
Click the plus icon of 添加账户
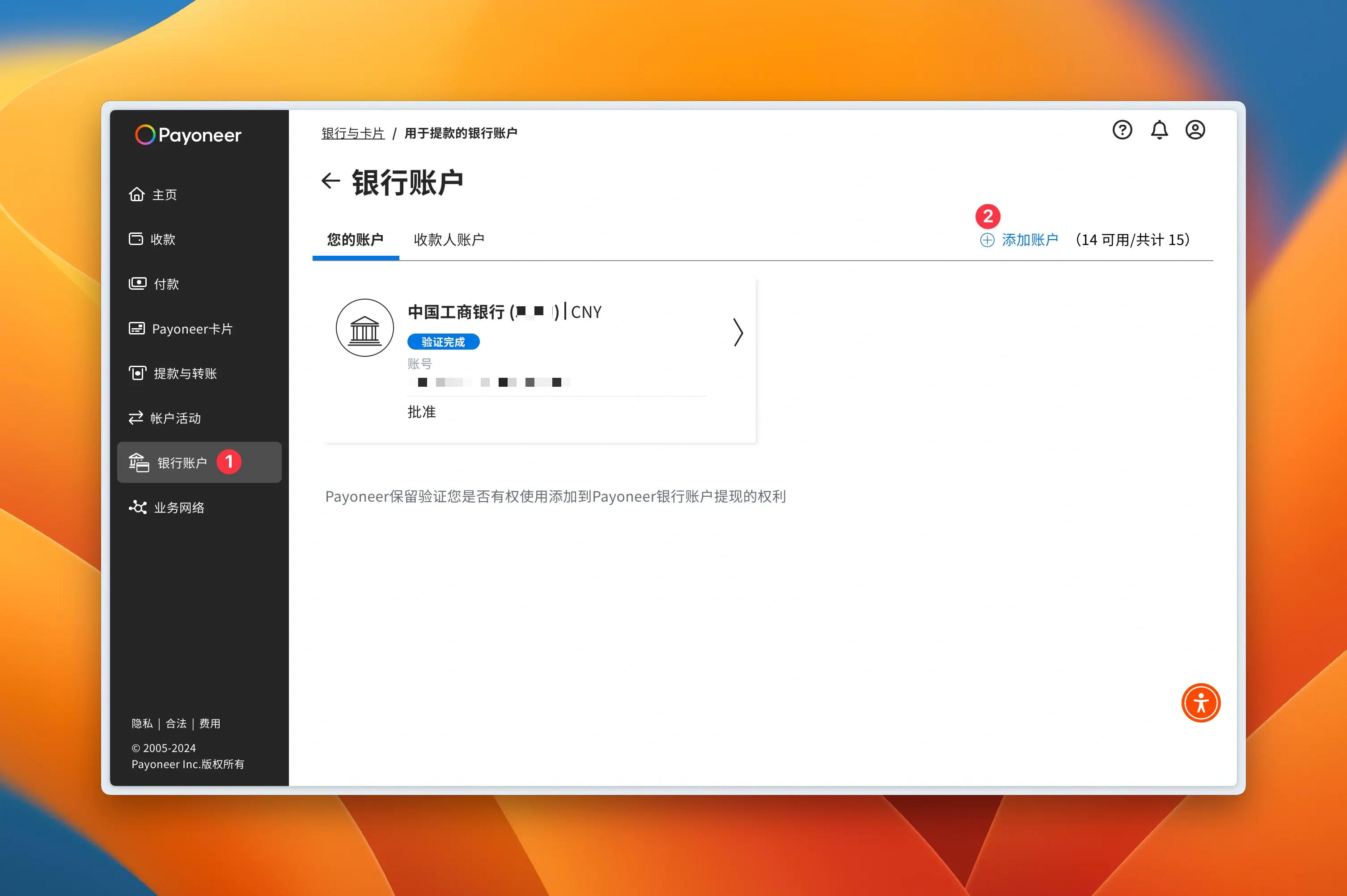(987, 240)
